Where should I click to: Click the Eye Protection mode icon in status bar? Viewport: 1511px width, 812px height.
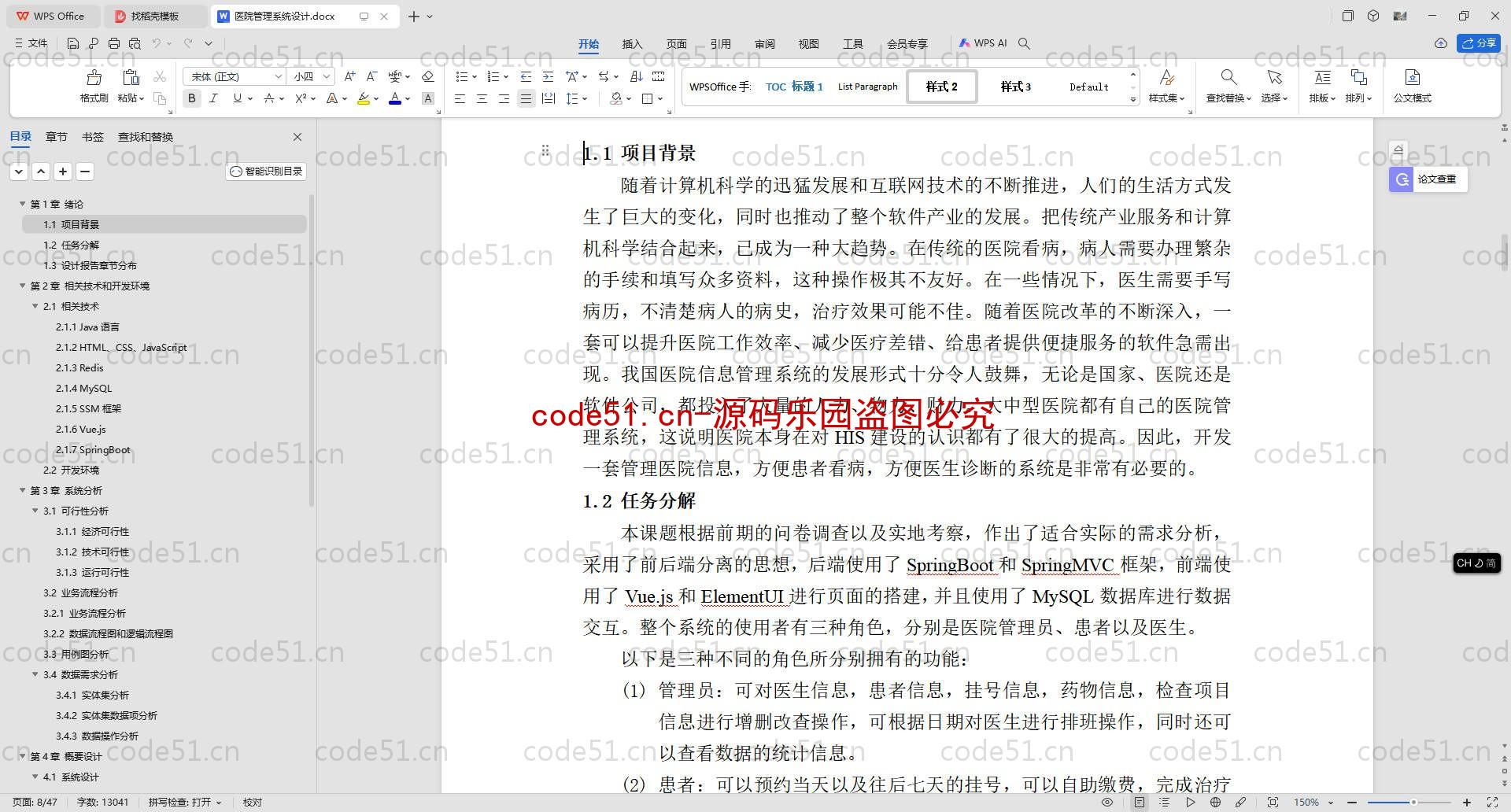(1107, 803)
